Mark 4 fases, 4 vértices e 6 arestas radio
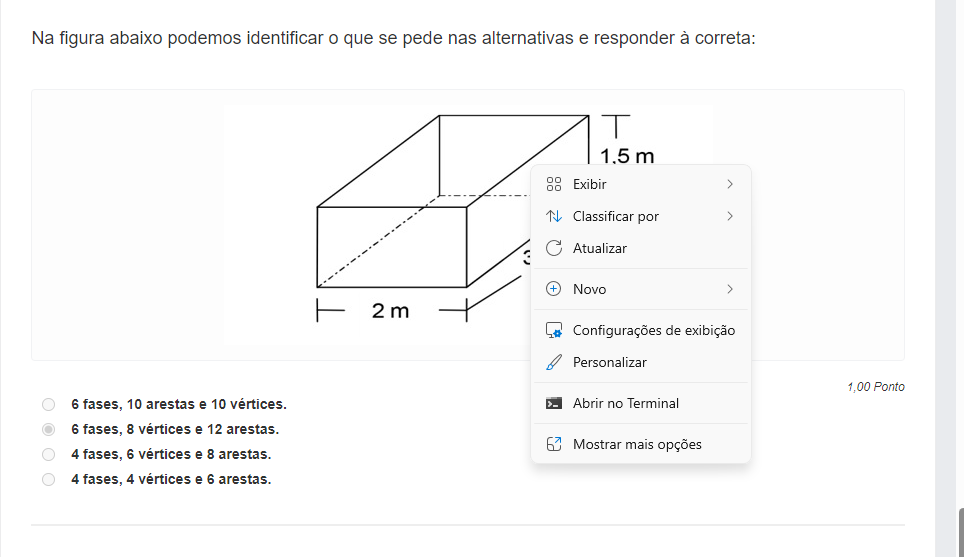 pyautogui.click(x=49, y=479)
